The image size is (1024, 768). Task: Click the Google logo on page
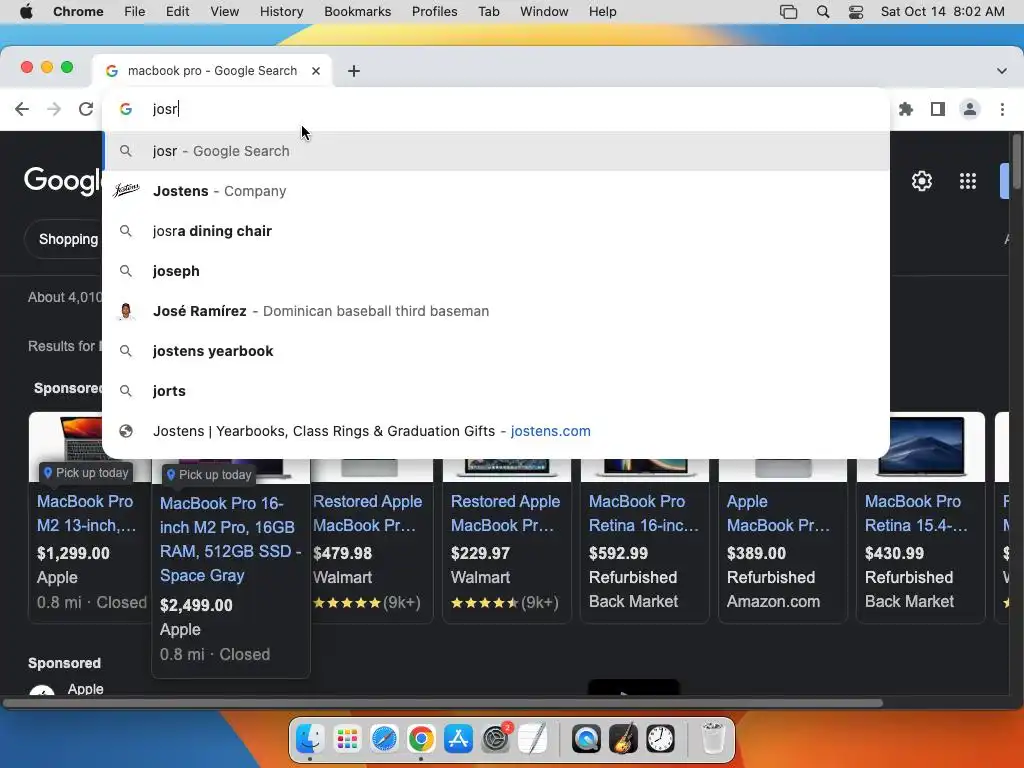[x=63, y=180]
